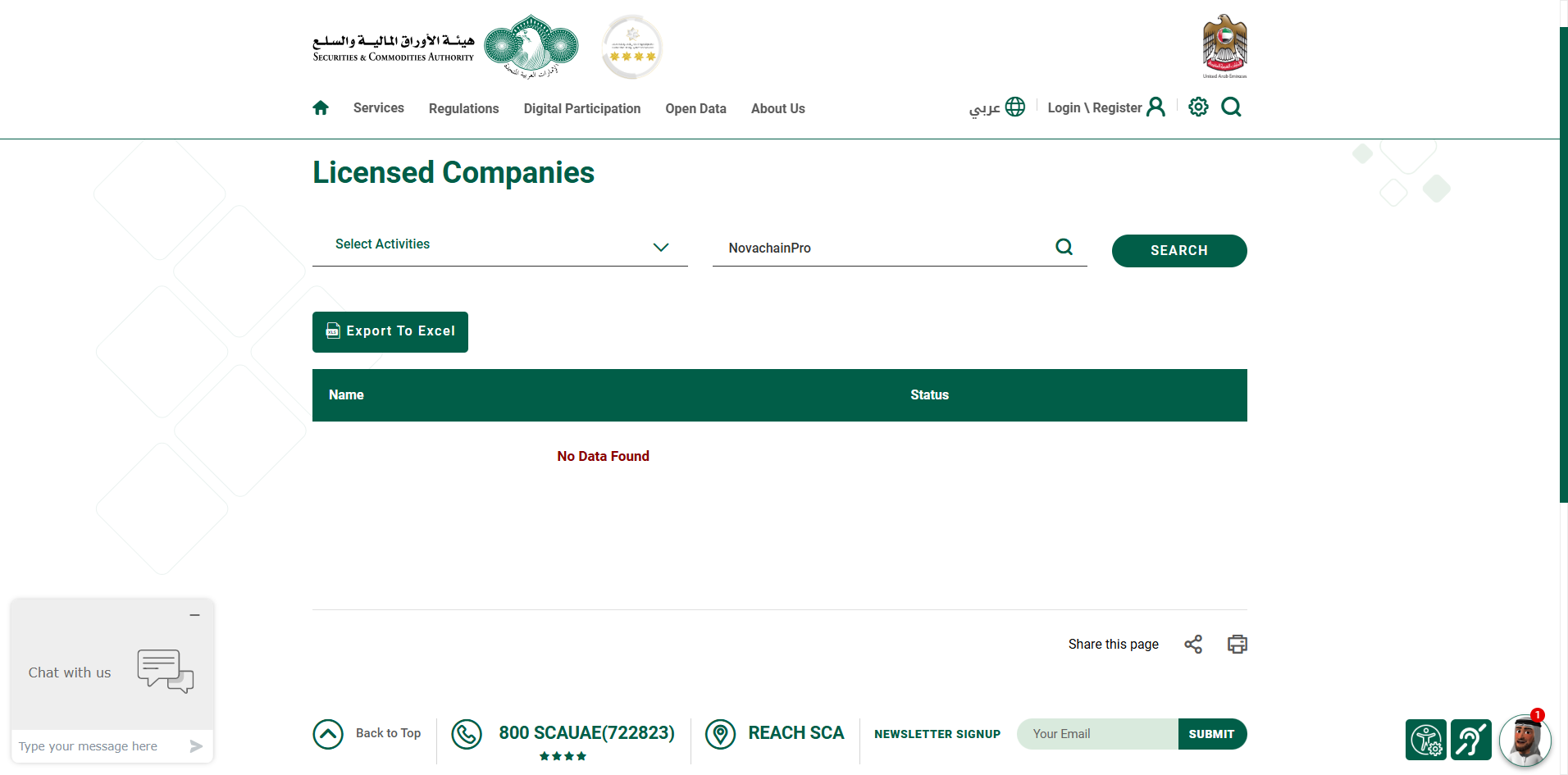
Task: Open the settings gear icon
Action: coord(1198,107)
